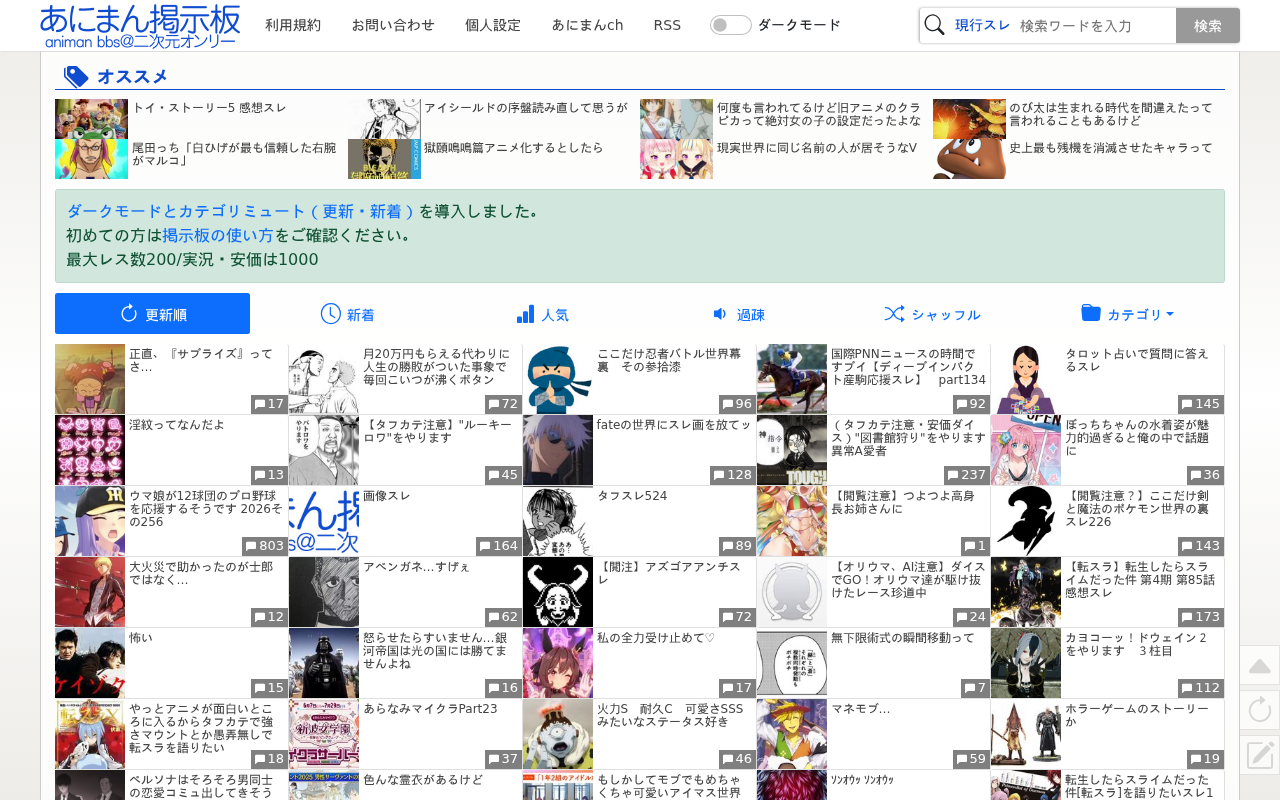
Task: Click the refresh icon in 更新順 tab
Action: (x=128, y=313)
